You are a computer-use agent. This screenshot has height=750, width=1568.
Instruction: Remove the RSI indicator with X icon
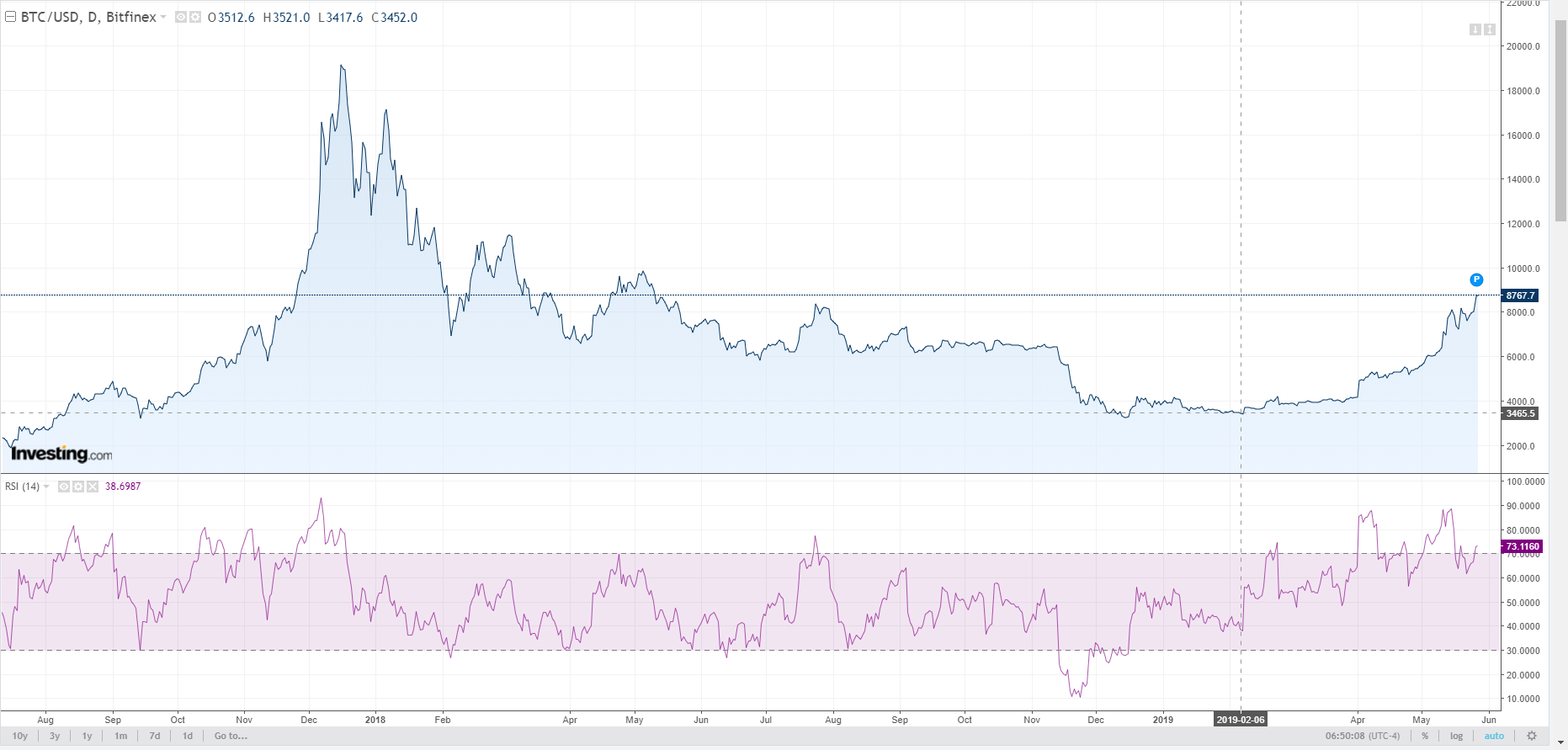pyautogui.click(x=93, y=487)
